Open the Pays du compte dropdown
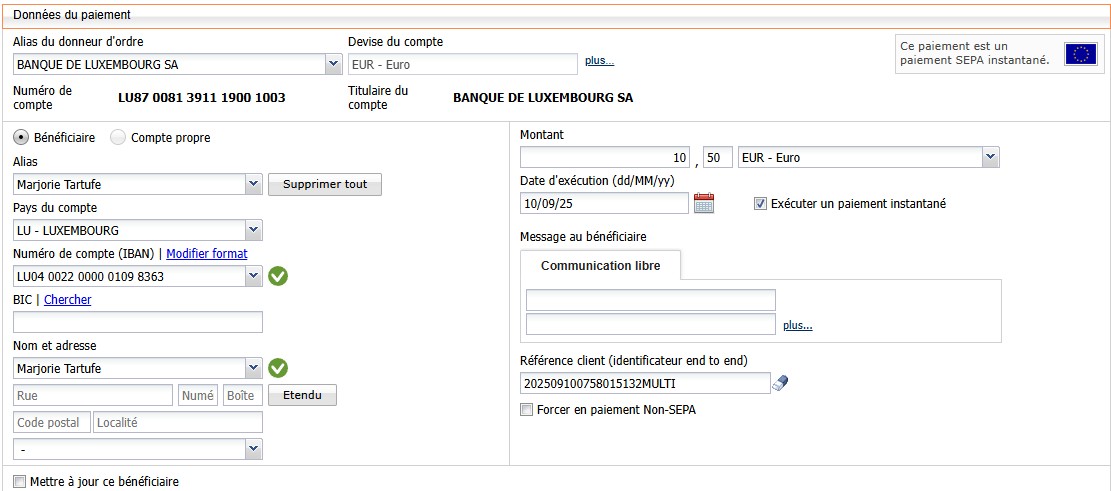1111x491 pixels. coord(254,230)
